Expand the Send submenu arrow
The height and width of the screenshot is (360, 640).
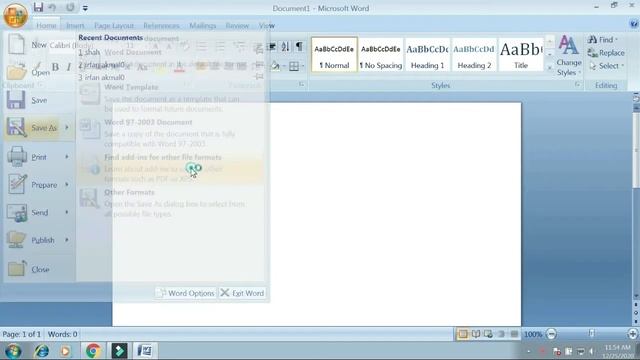click(67, 212)
